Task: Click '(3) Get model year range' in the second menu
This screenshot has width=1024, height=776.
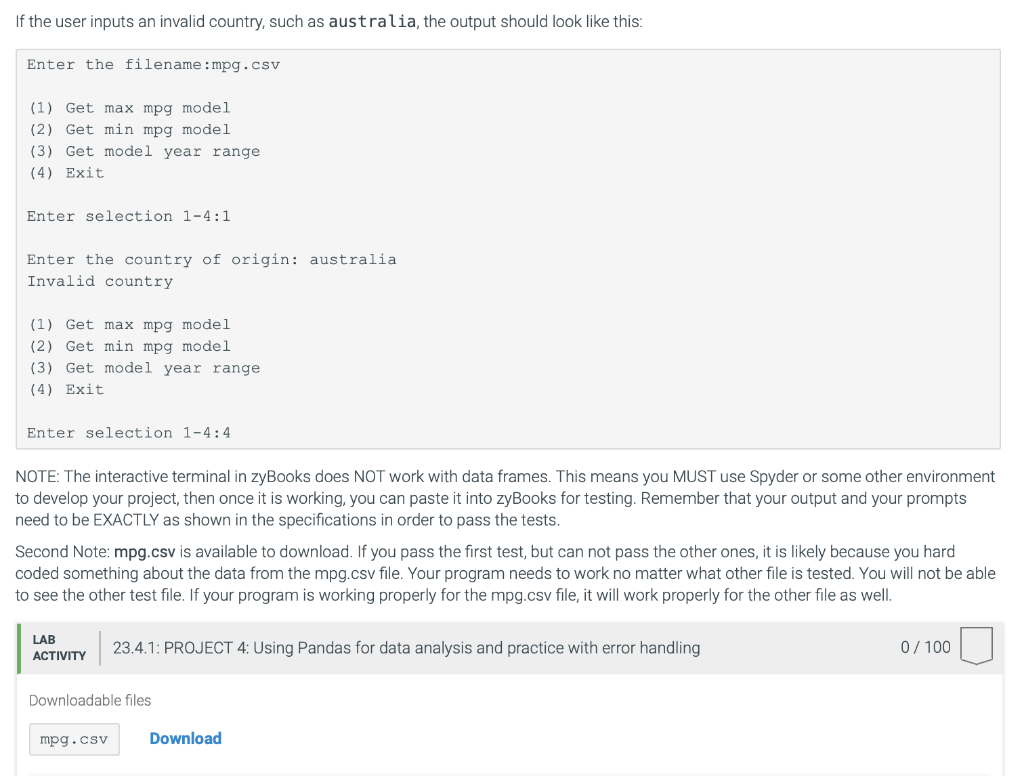Action: tap(144, 368)
